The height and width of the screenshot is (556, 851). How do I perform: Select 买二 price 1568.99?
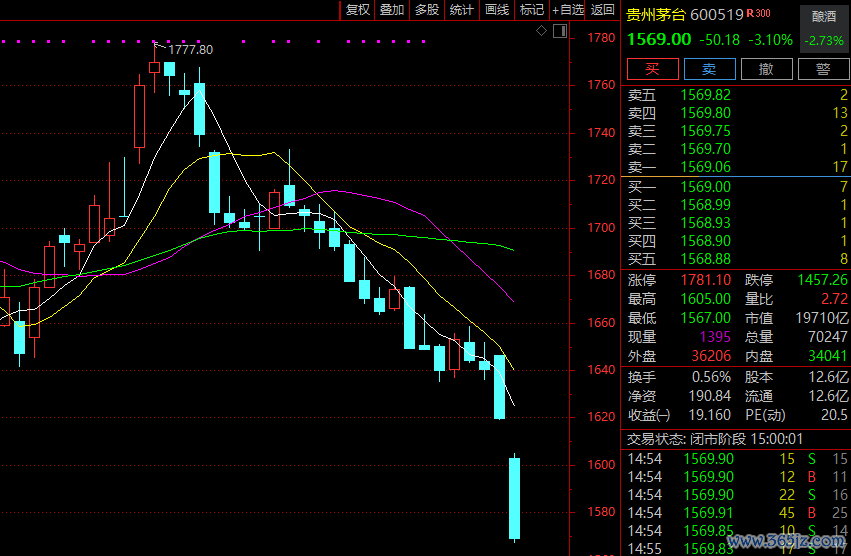coord(706,205)
